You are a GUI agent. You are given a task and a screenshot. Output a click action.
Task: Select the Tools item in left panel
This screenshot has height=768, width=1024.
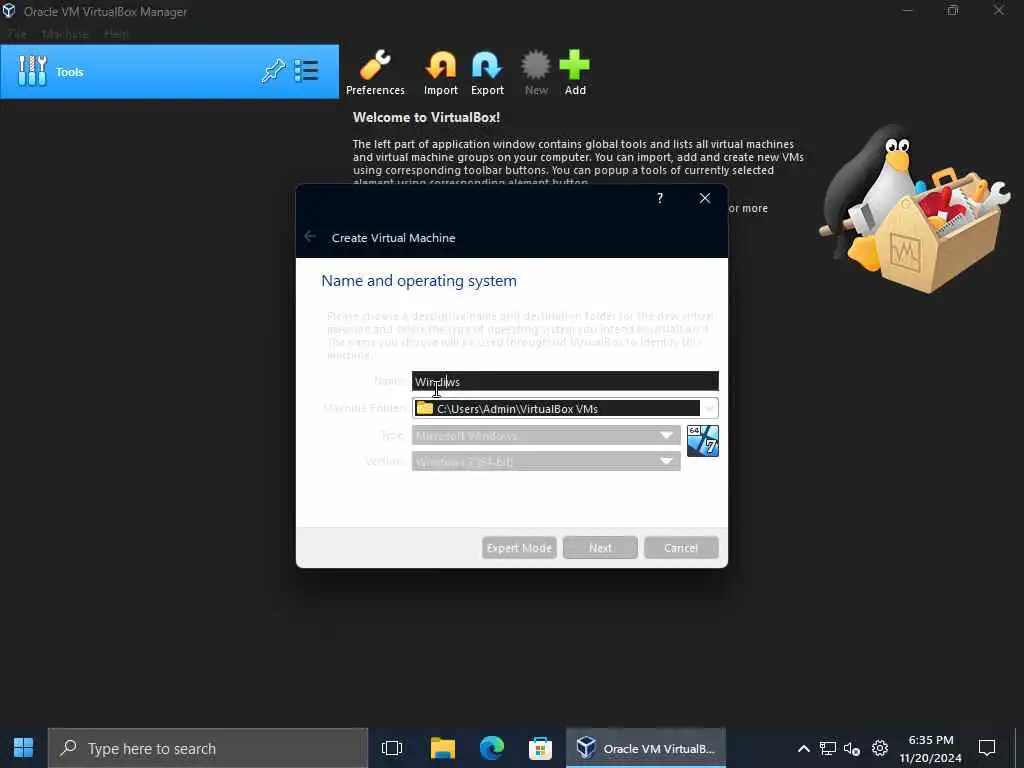[170, 72]
